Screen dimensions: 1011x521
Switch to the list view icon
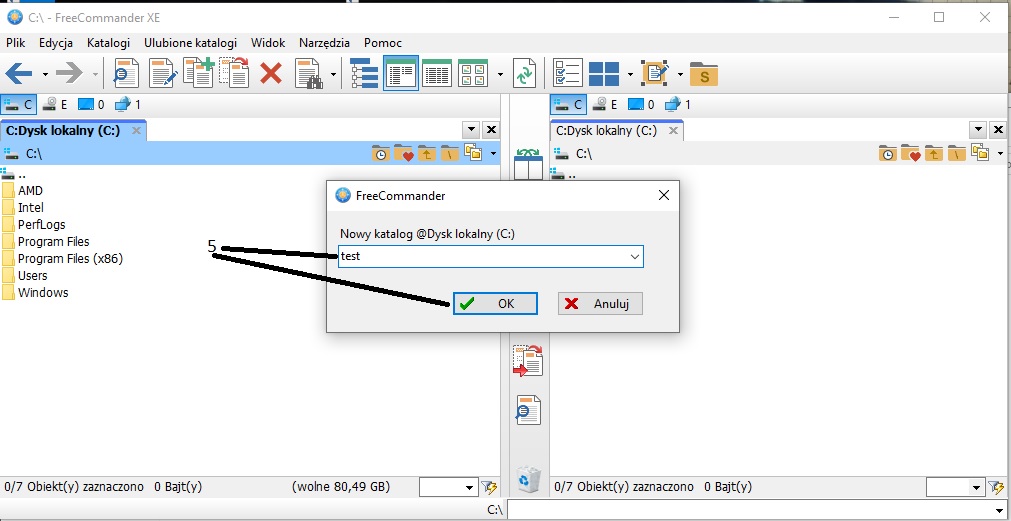coord(401,73)
